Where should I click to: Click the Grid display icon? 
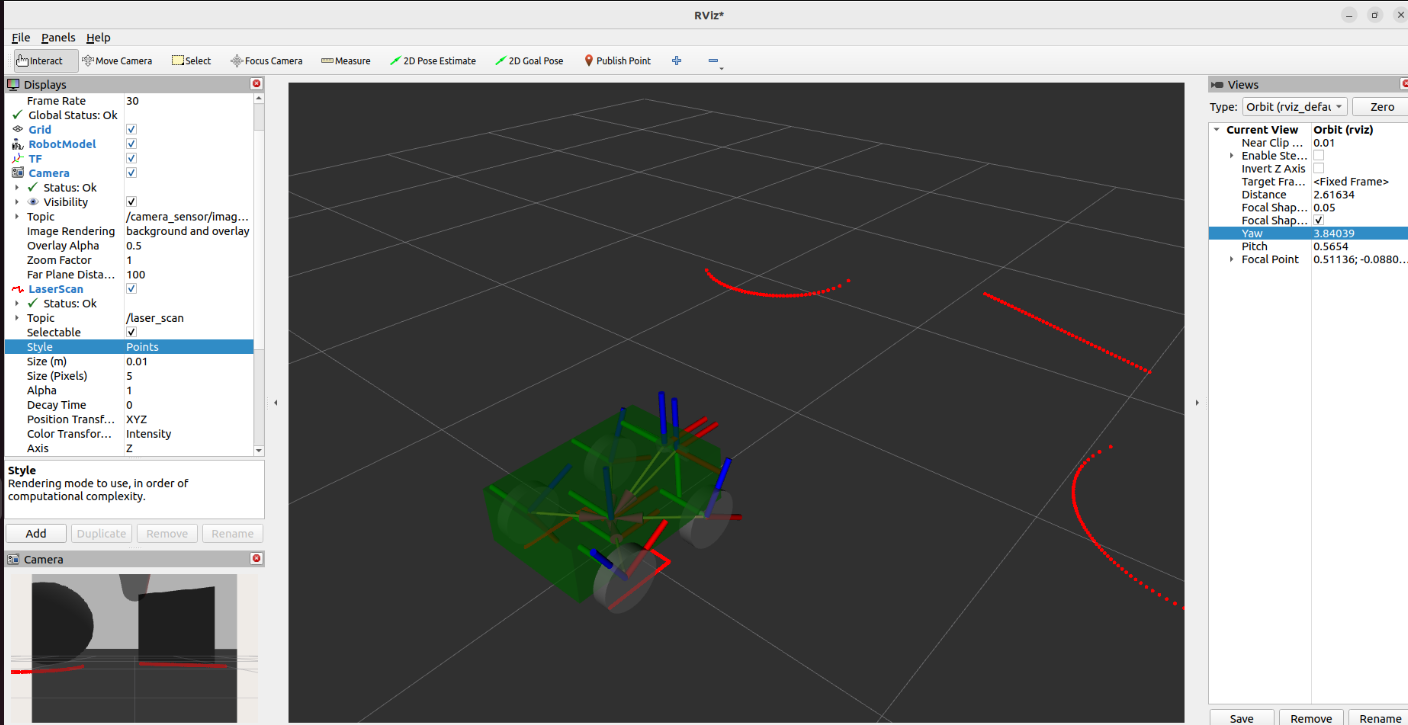(18, 130)
